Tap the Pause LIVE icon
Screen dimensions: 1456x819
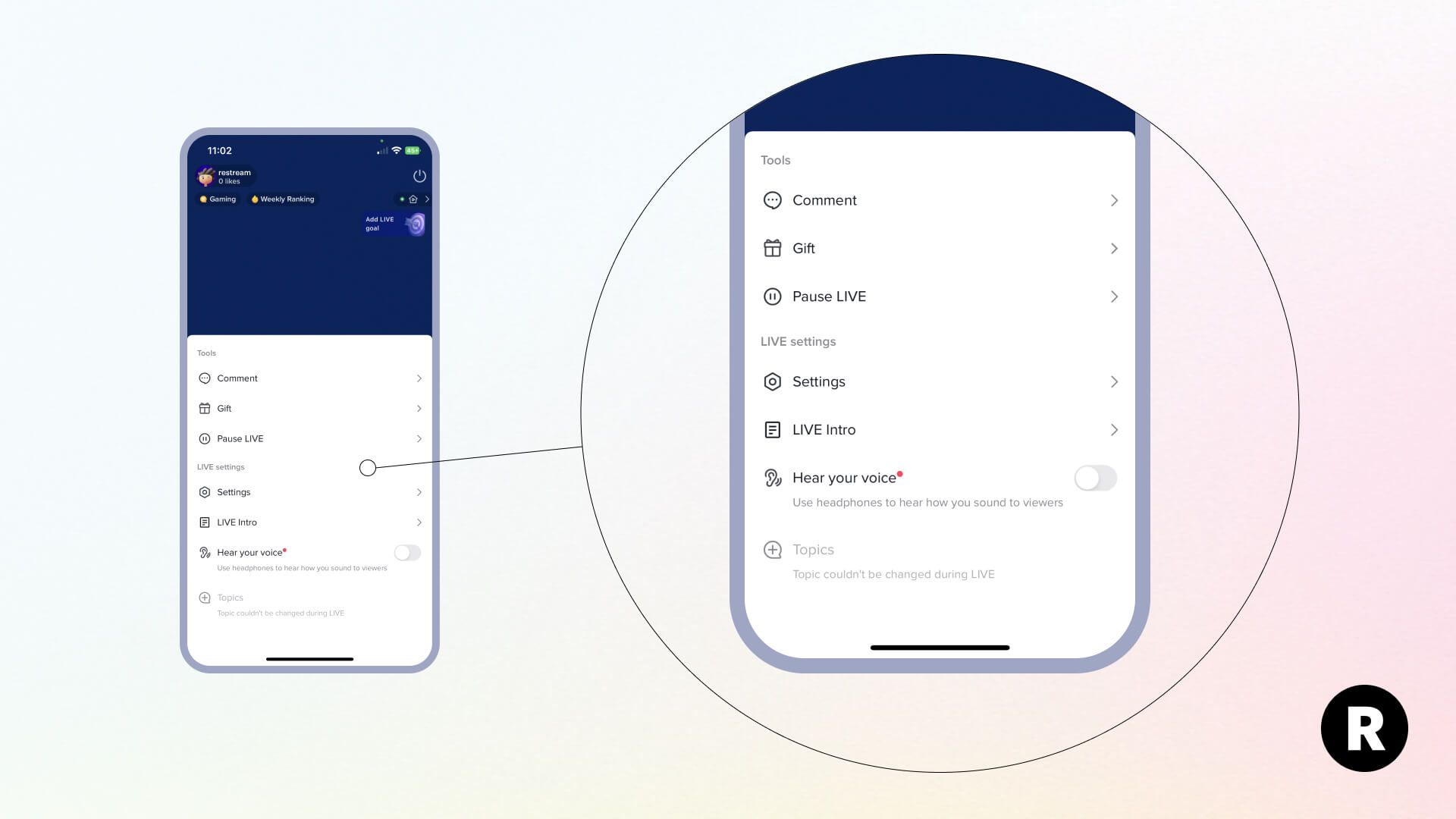click(x=205, y=438)
